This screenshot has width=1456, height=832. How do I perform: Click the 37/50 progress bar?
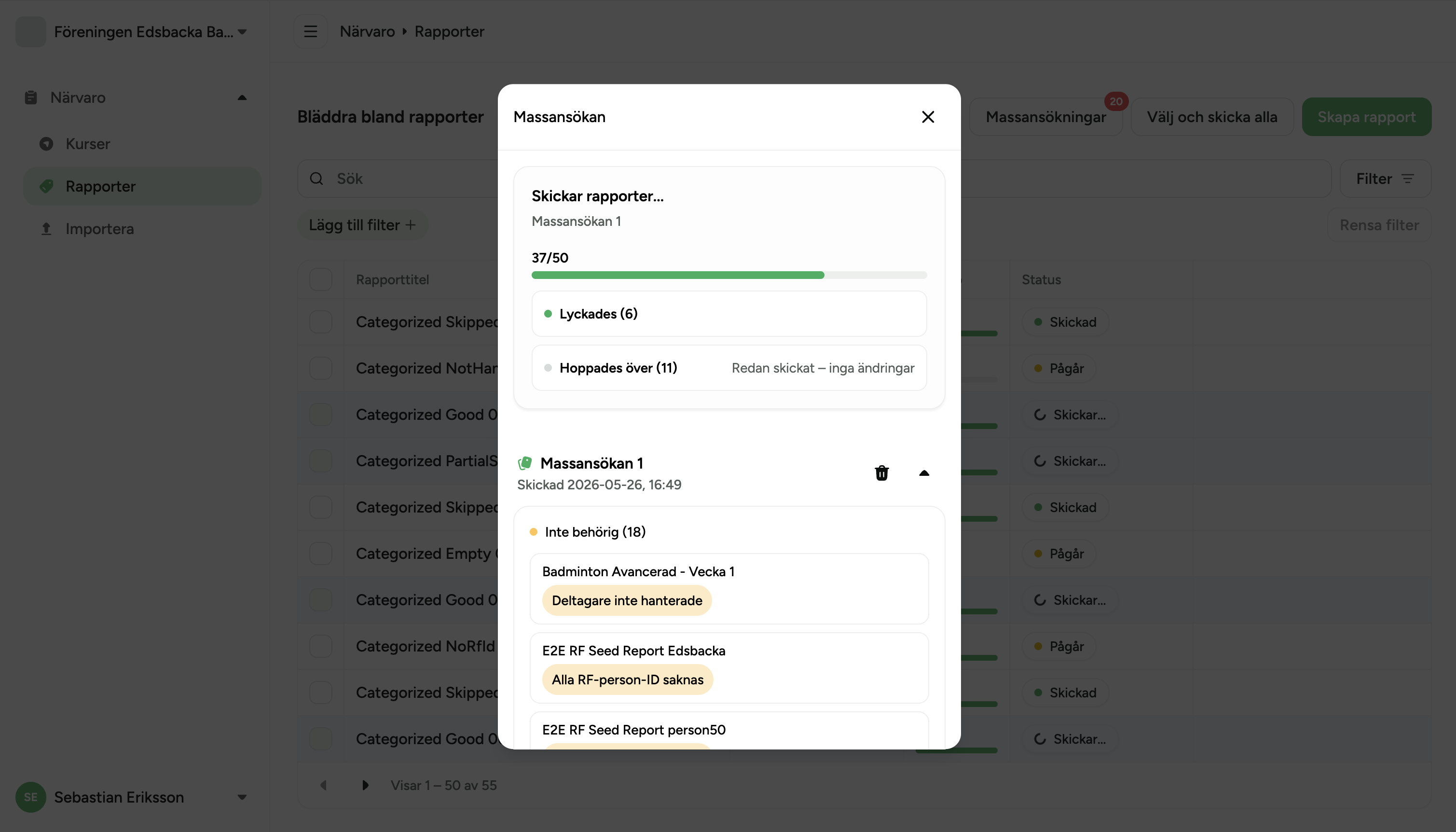coord(729,275)
